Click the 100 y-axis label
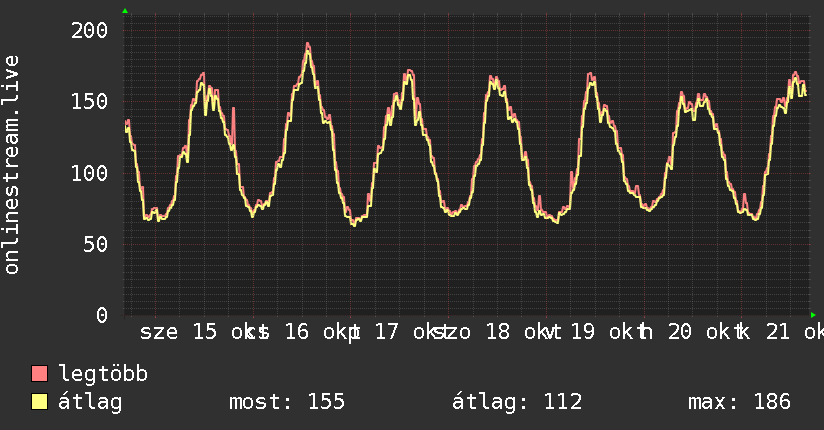The image size is (824, 430). pos(90,172)
